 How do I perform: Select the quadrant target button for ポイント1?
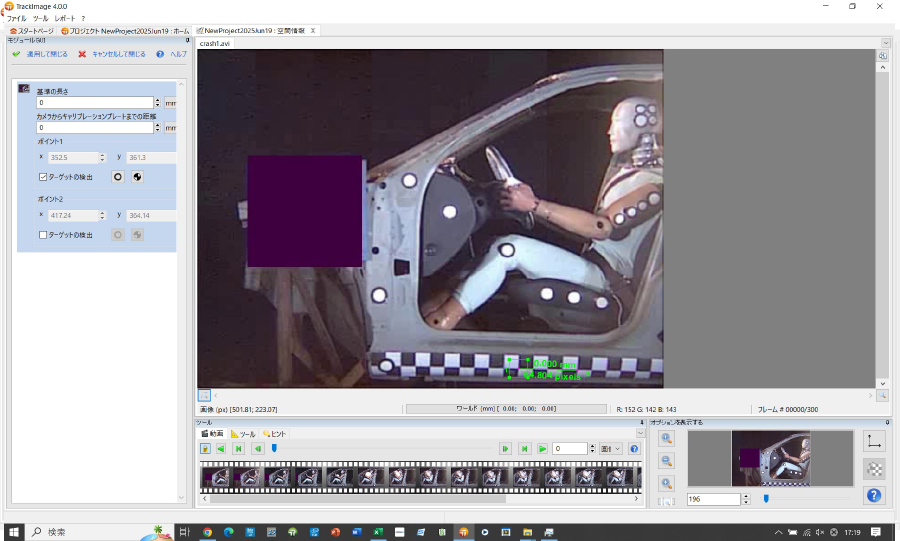coord(137,177)
